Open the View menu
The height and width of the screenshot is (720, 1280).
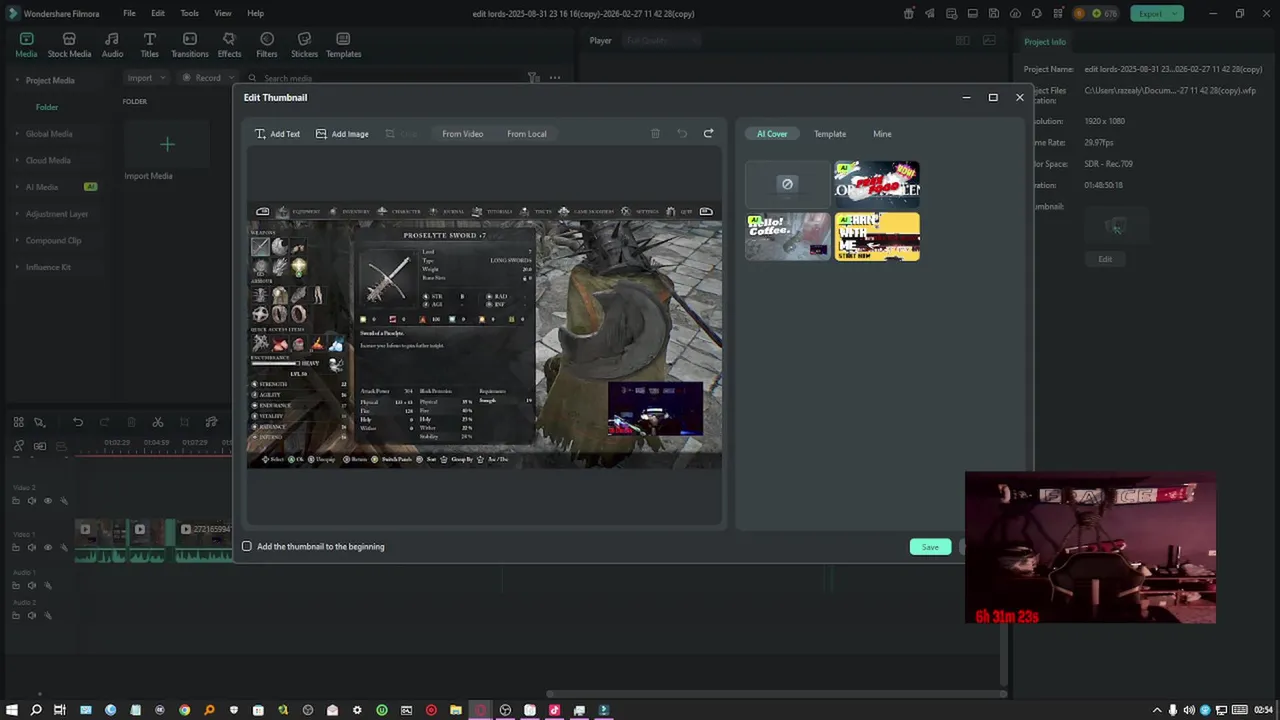pos(222,13)
